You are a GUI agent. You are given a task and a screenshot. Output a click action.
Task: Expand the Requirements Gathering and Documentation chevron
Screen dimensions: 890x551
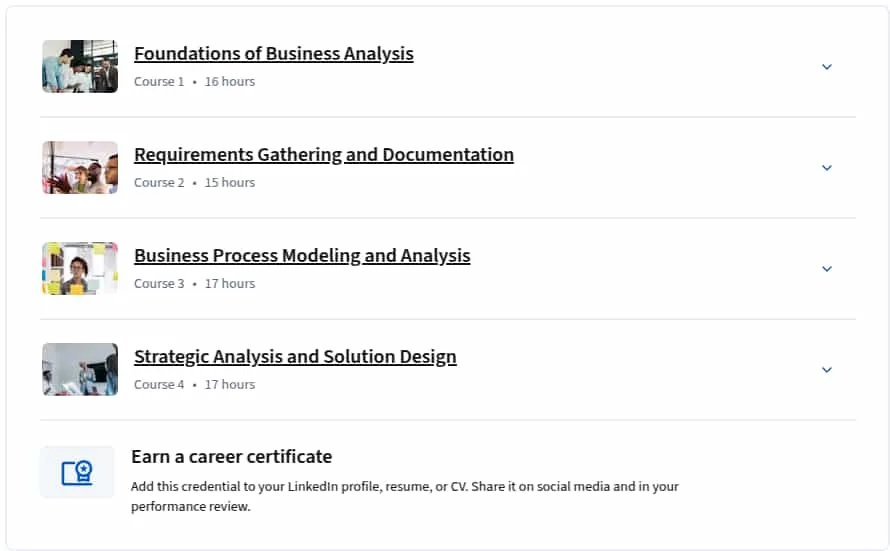tap(827, 168)
